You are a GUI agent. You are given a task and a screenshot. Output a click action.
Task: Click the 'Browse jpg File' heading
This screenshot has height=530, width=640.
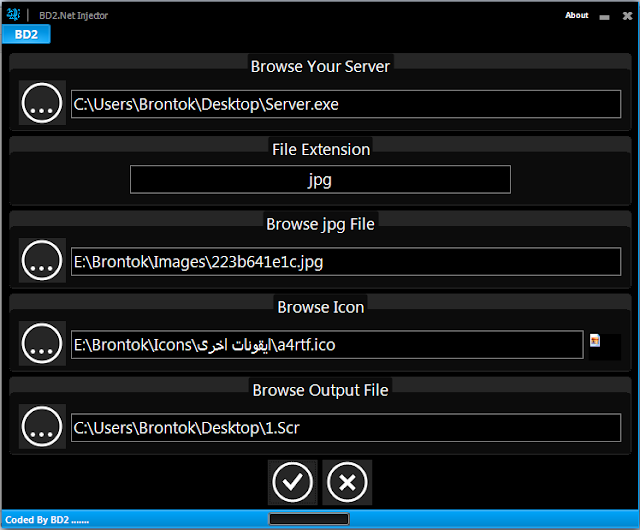[x=320, y=225]
